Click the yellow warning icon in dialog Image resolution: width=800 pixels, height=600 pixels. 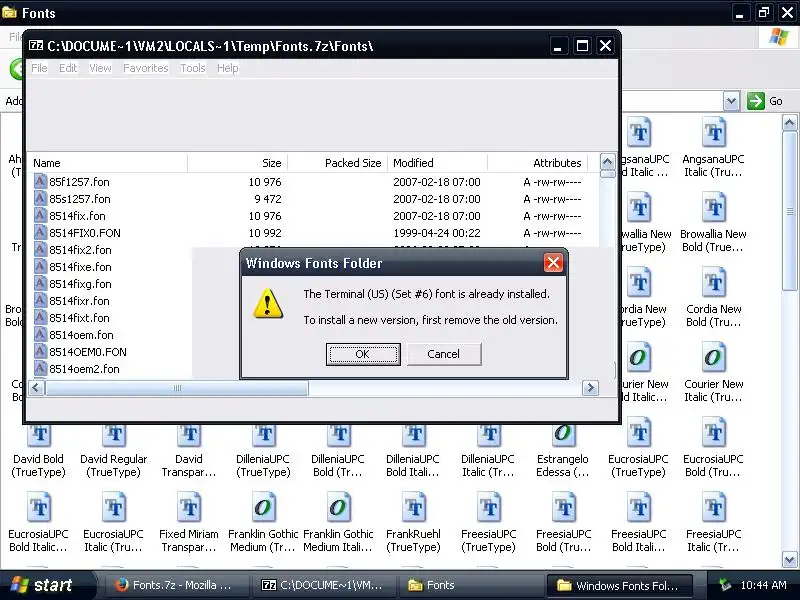coord(268,304)
